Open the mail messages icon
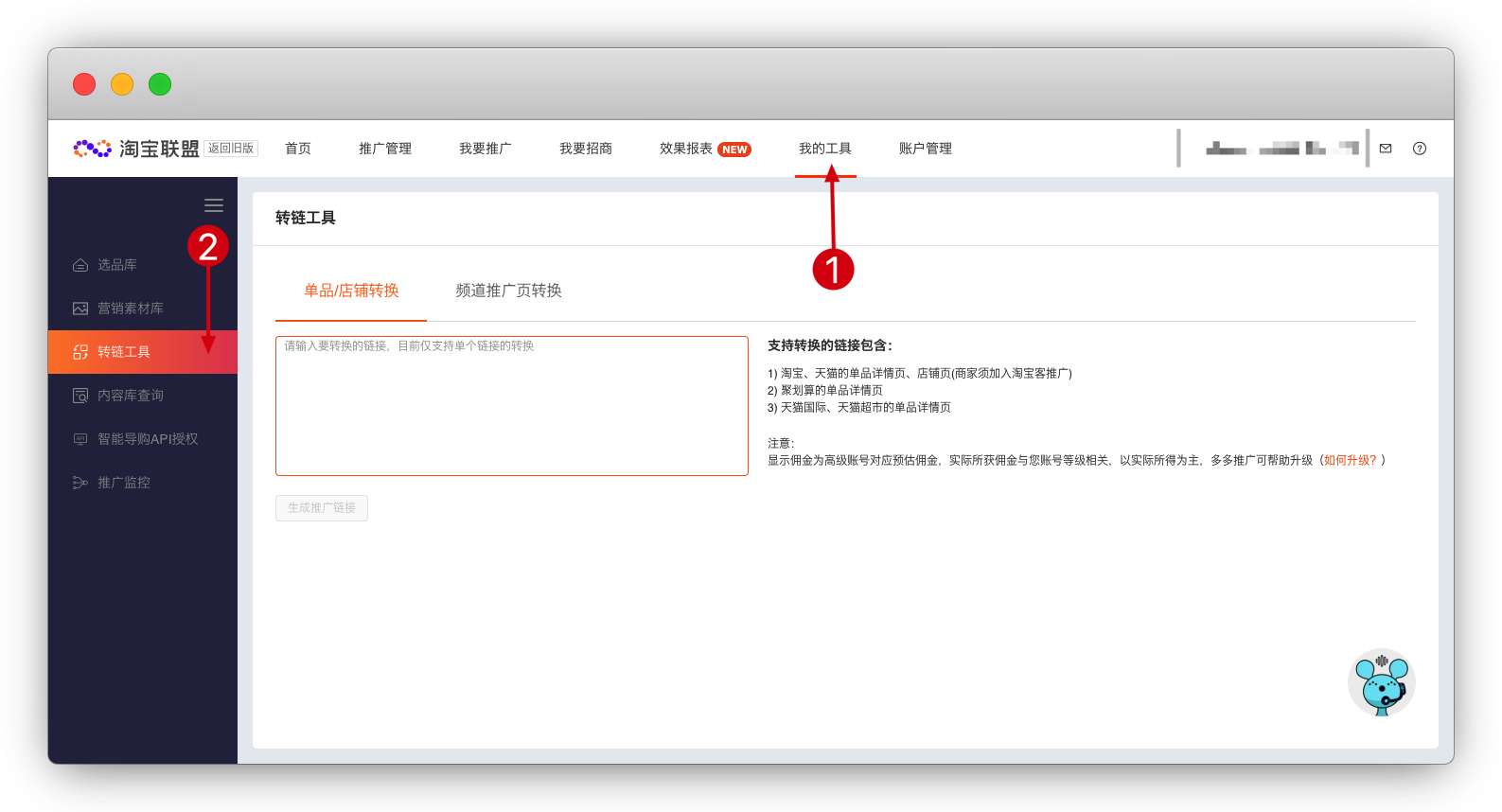The width and height of the screenshot is (1502, 812). (x=1386, y=149)
